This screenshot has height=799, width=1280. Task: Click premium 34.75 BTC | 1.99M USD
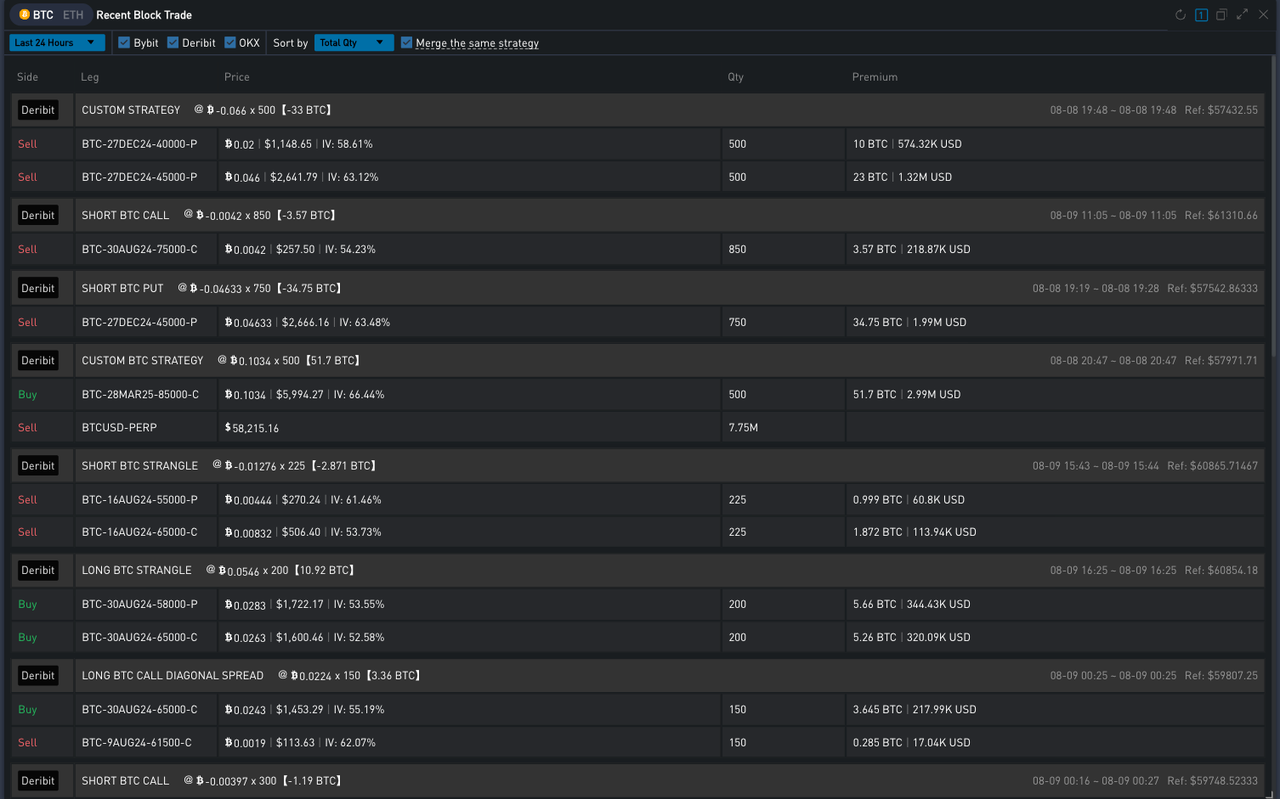tap(909, 322)
